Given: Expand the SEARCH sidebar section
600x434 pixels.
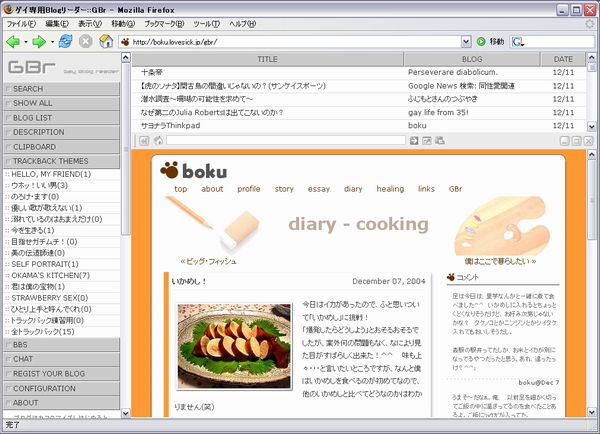Looking at the screenshot, I should tap(61, 89).
